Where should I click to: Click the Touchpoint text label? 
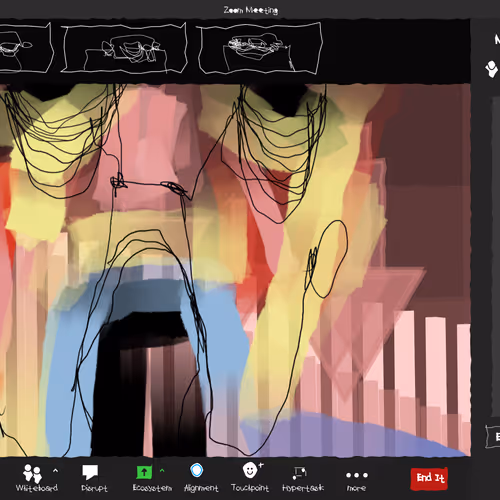250,488
